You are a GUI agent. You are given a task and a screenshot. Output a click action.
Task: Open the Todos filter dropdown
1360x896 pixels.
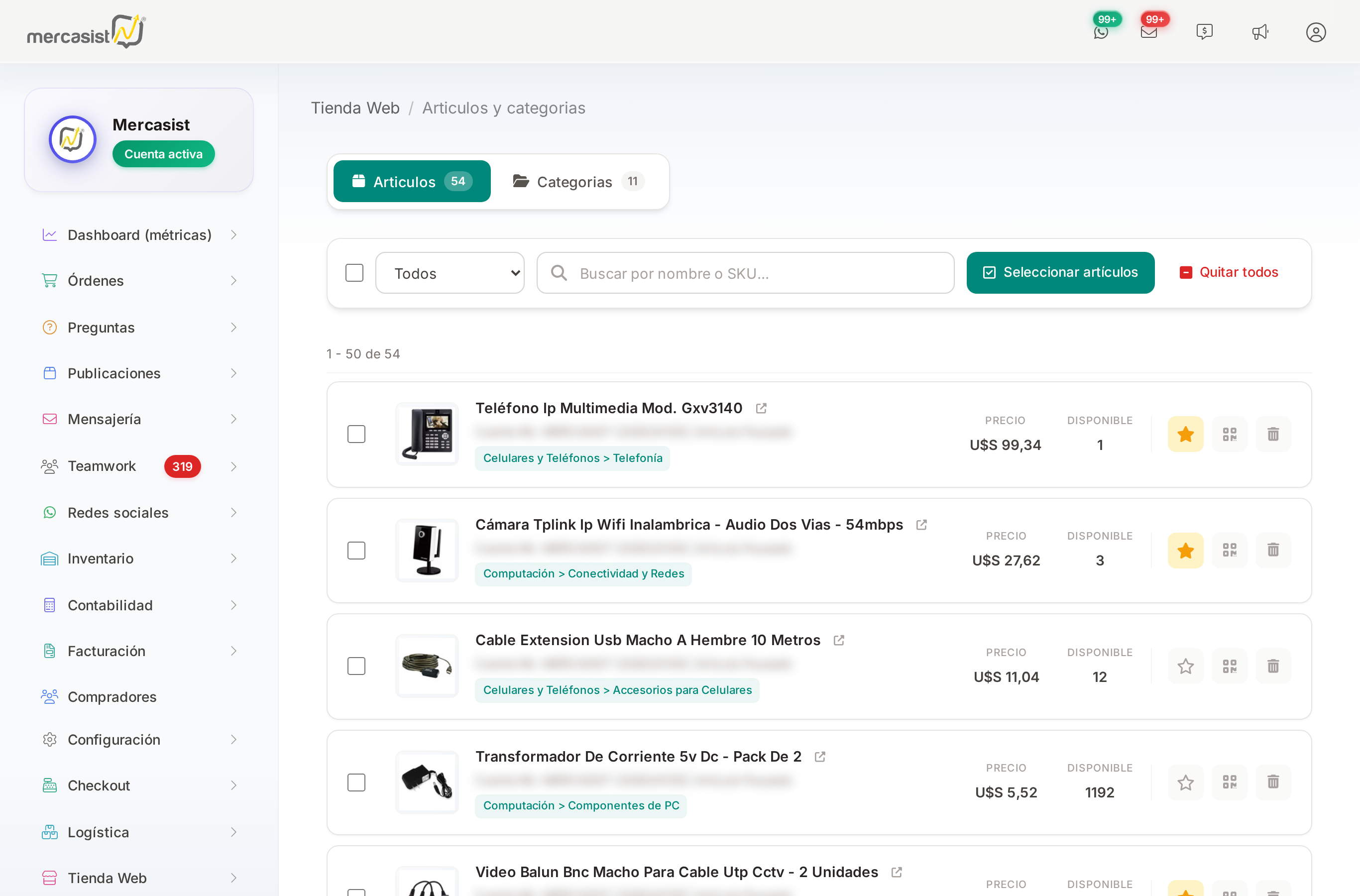pyautogui.click(x=450, y=273)
